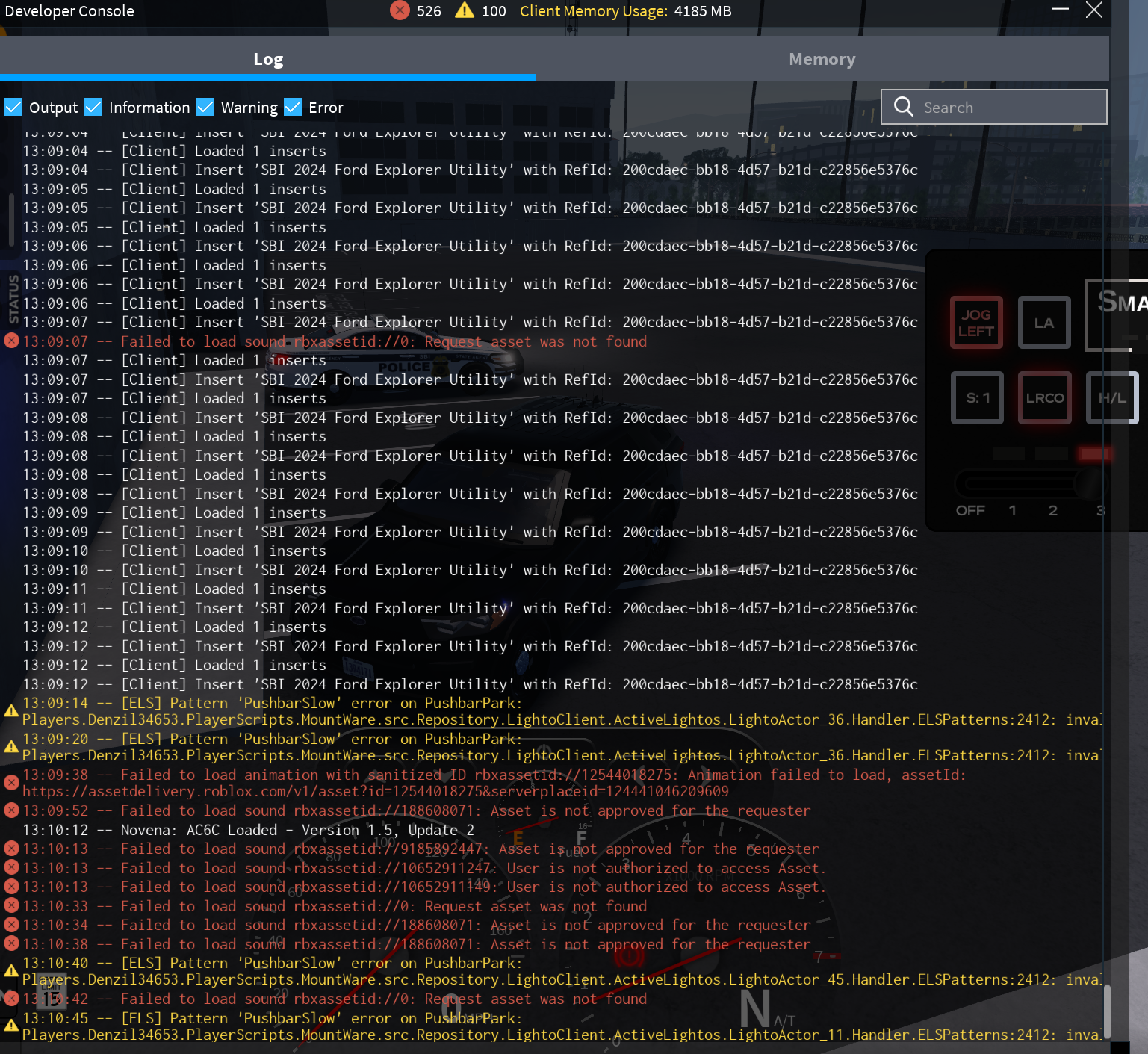Toggle the Information filter checkbox
The image size is (1148, 1054).
[93, 108]
